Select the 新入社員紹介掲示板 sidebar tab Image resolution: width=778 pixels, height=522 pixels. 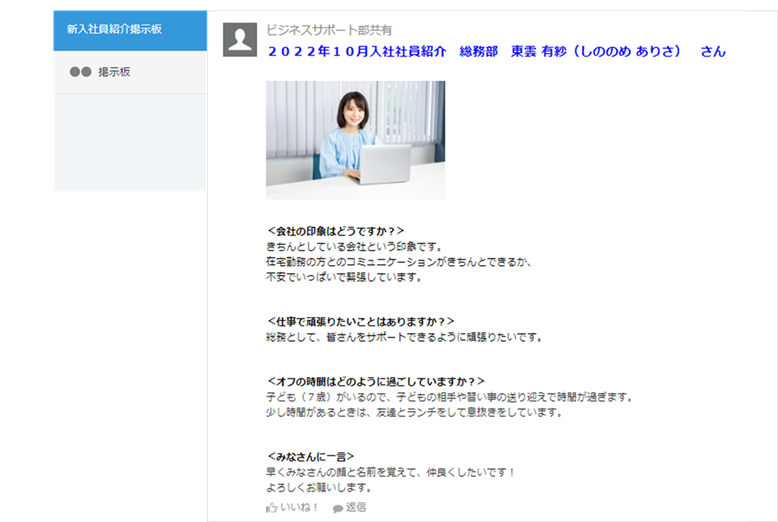pos(130,30)
